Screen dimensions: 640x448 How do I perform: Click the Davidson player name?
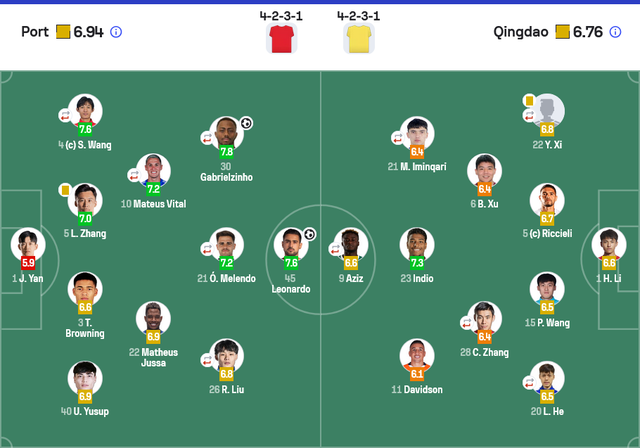click(417, 389)
